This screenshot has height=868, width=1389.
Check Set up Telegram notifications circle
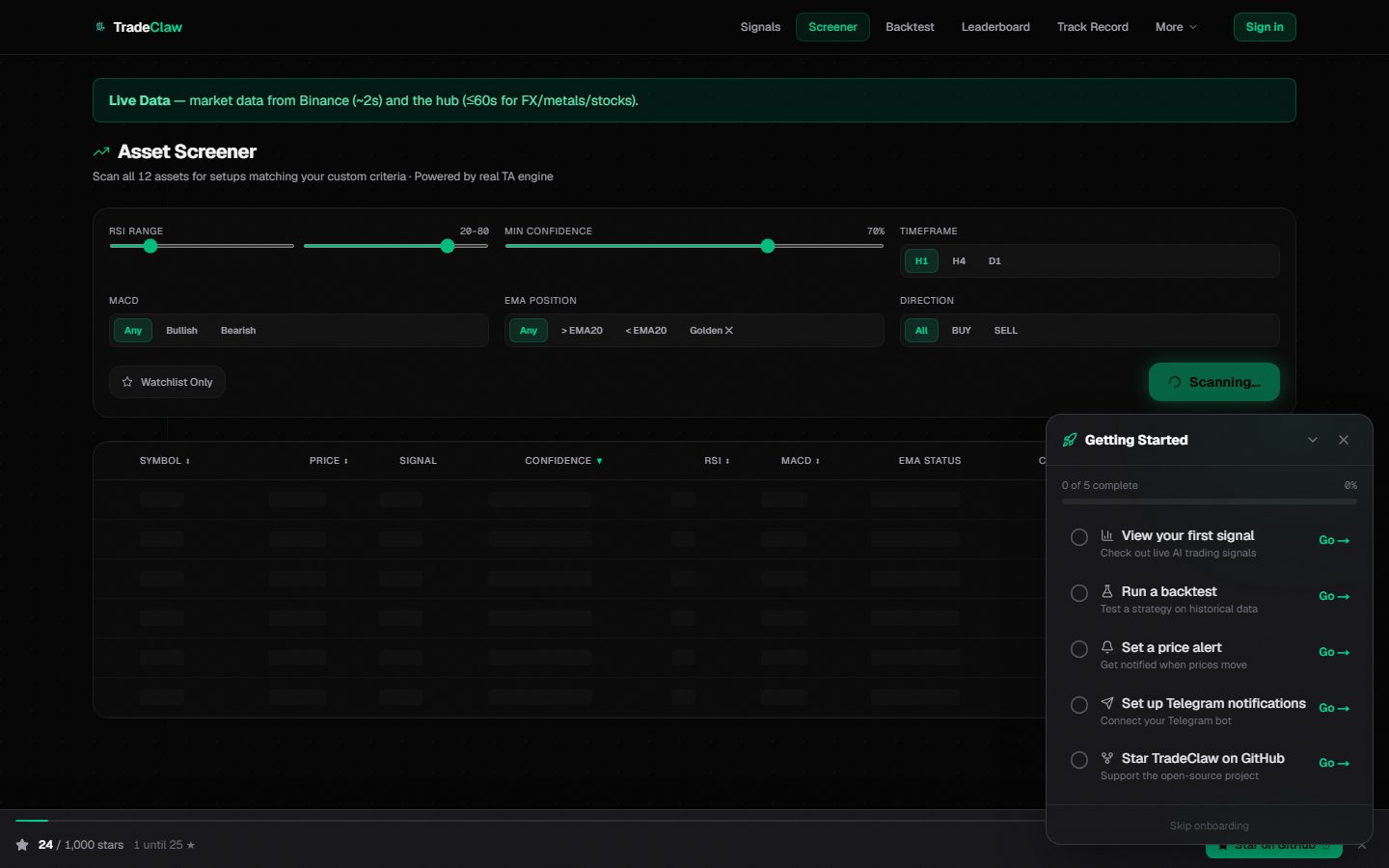pos(1079,705)
